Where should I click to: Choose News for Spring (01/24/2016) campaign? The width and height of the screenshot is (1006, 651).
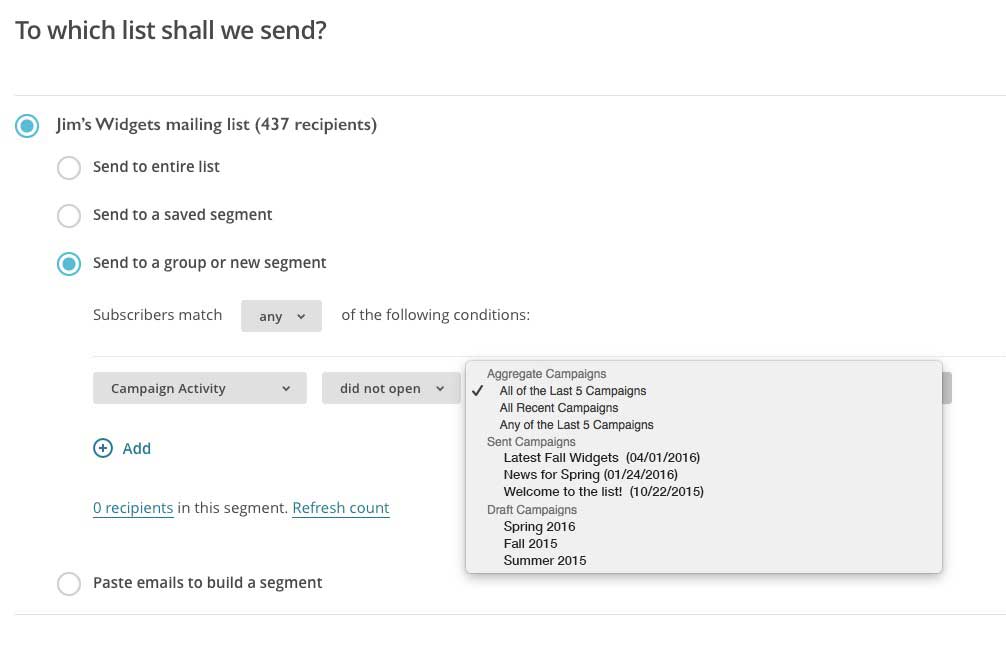coord(590,475)
